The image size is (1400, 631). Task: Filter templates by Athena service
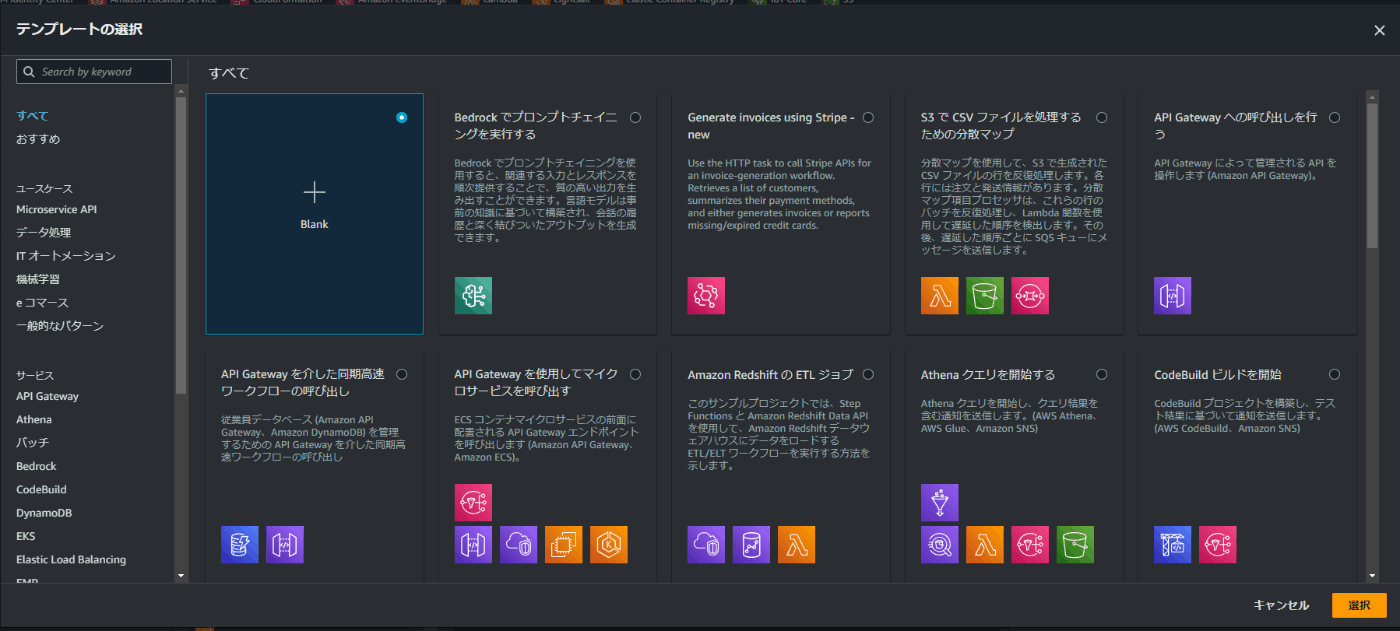point(34,420)
